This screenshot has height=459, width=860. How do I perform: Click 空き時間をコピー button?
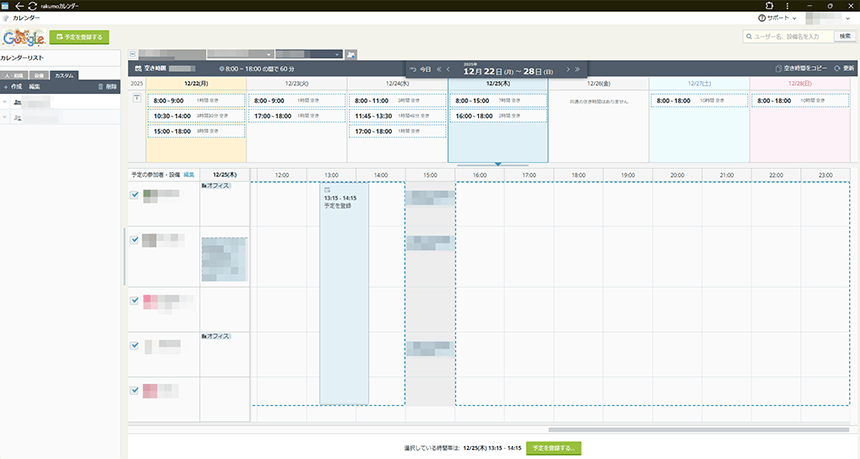[x=803, y=69]
